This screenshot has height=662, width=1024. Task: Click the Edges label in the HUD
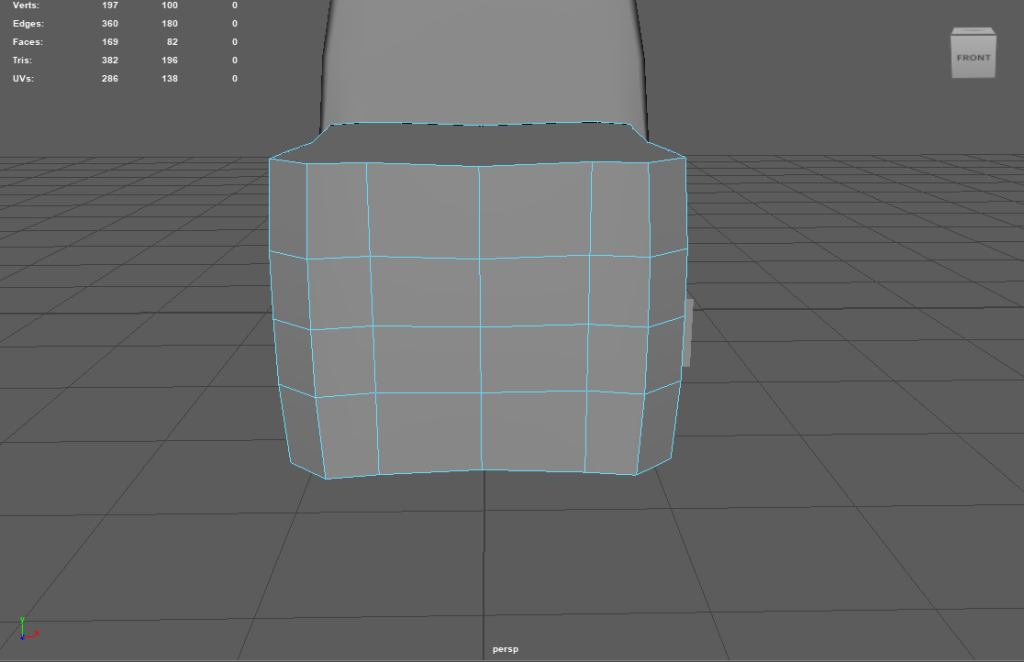(28, 23)
